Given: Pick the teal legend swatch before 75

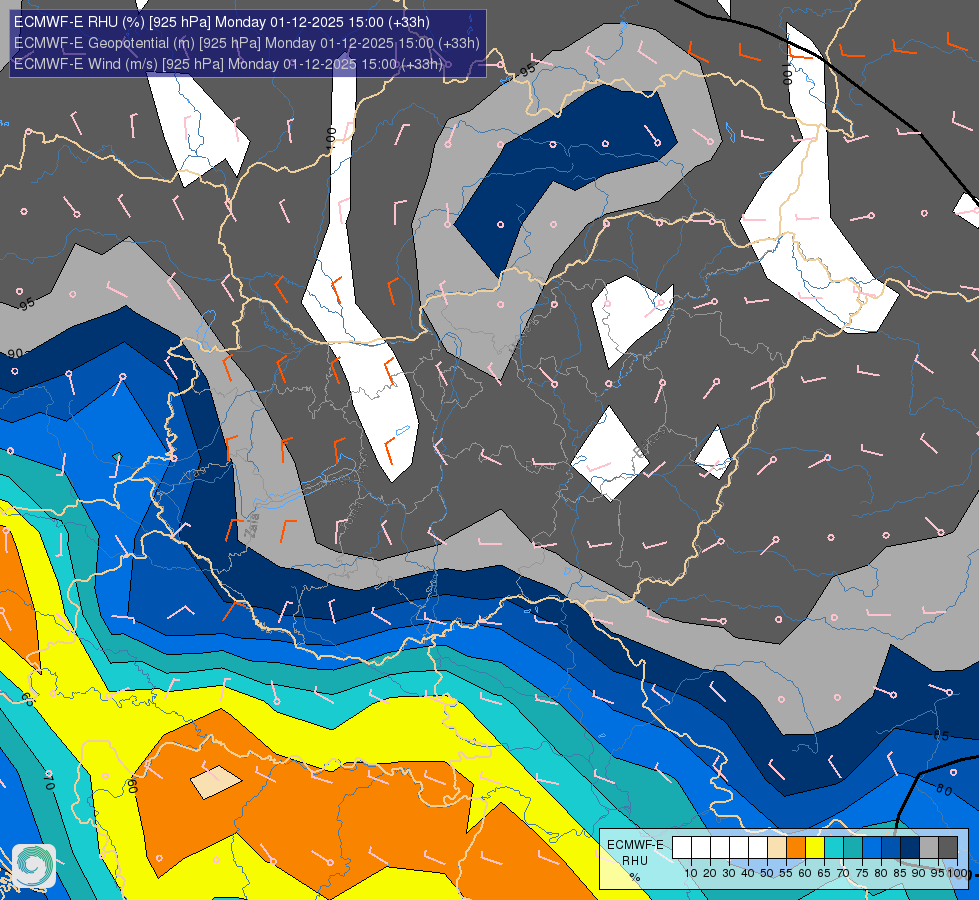Looking at the screenshot, I should 853,847.
